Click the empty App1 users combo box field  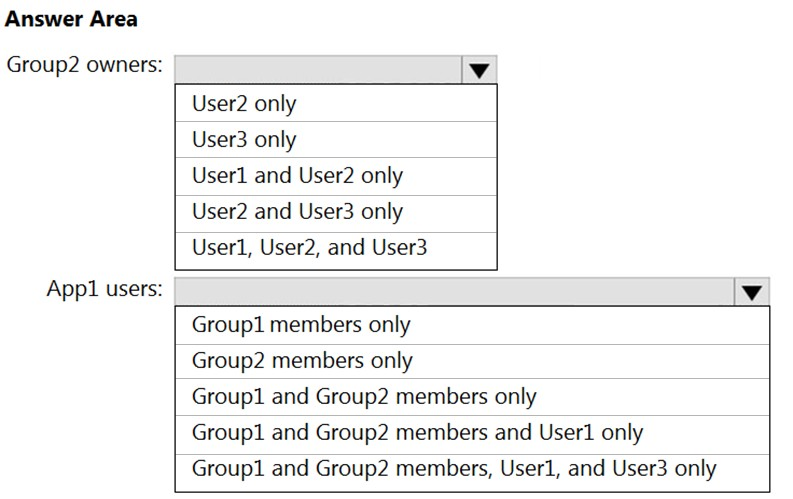coord(454,292)
